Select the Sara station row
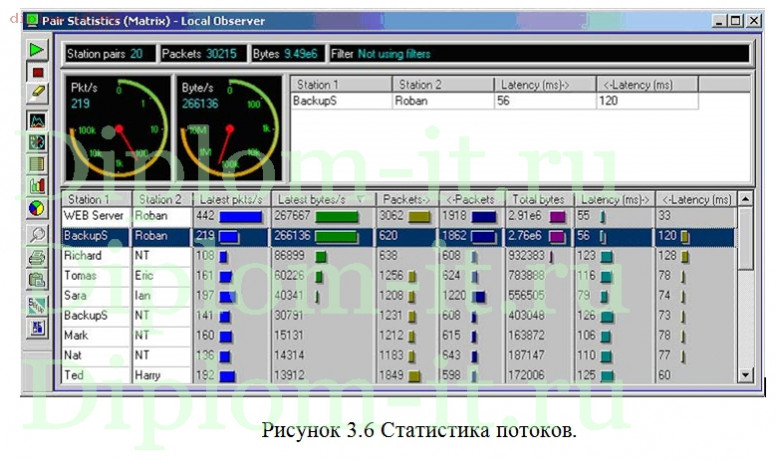This screenshot has width=776, height=460. [x=399, y=296]
